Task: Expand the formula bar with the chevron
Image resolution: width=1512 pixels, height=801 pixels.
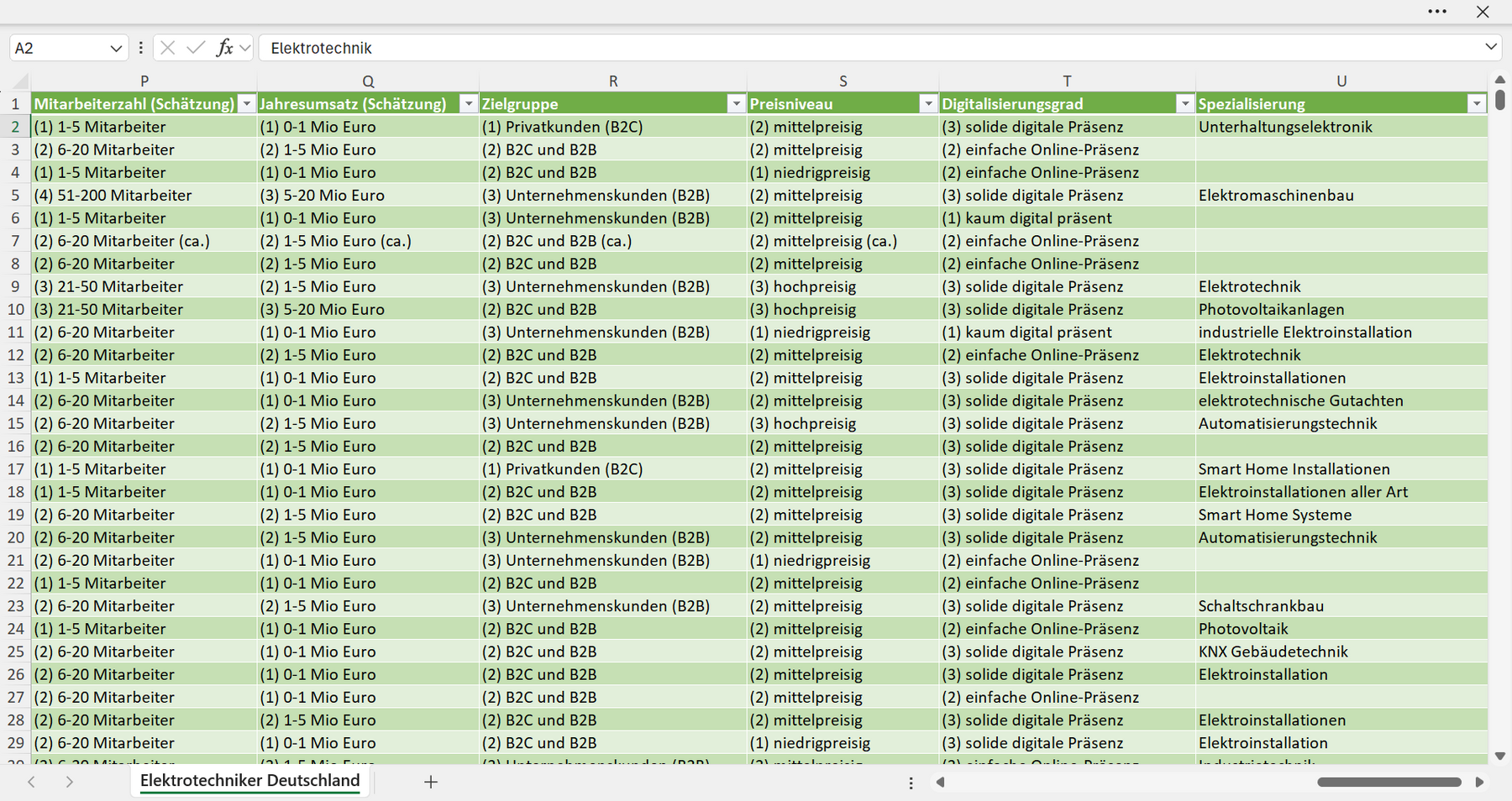Action: [x=1491, y=47]
